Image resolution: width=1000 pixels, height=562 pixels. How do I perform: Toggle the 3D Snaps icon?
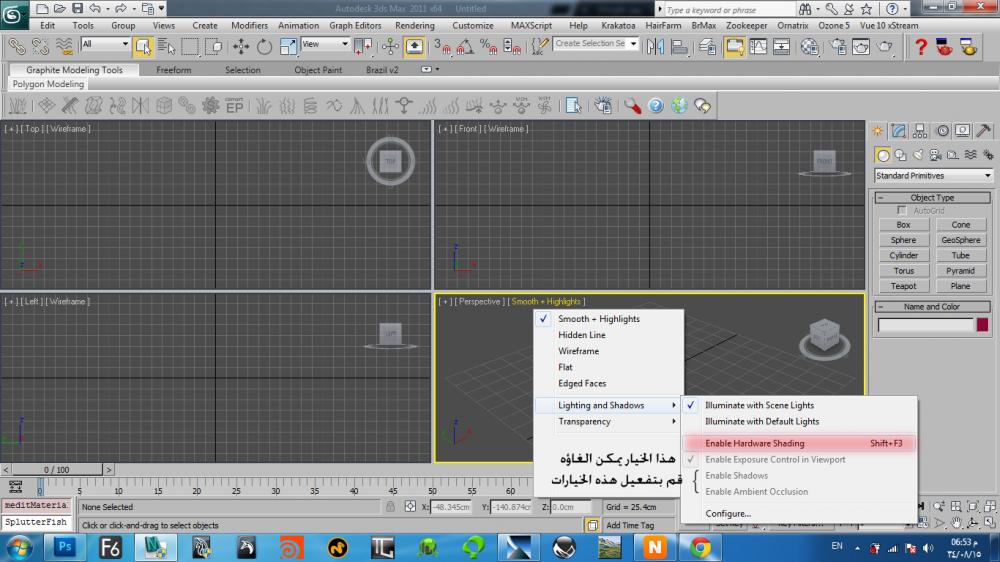tap(441, 47)
